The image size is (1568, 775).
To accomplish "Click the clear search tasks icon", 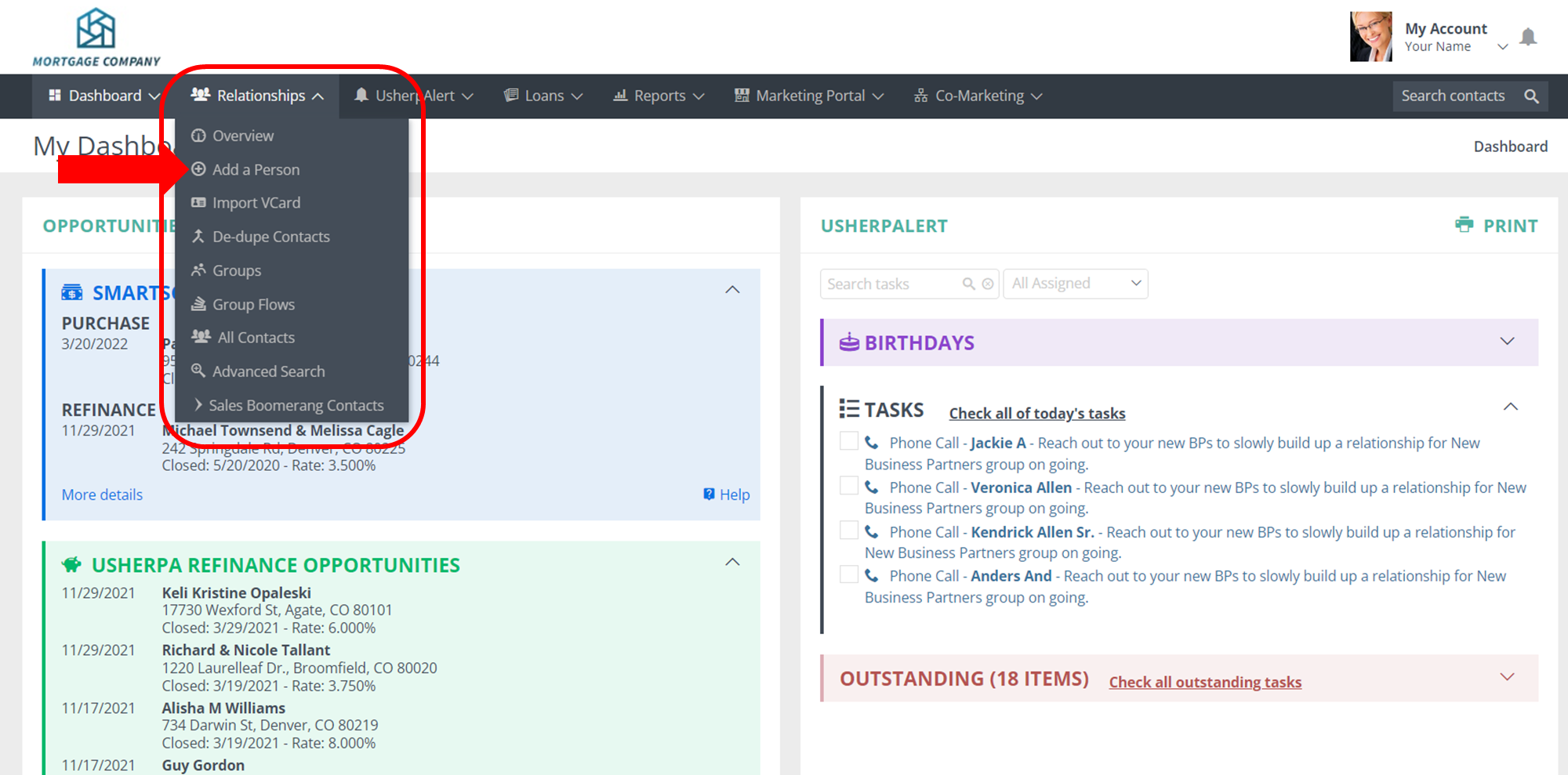I will pyautogui.click(x=988, y=284).
